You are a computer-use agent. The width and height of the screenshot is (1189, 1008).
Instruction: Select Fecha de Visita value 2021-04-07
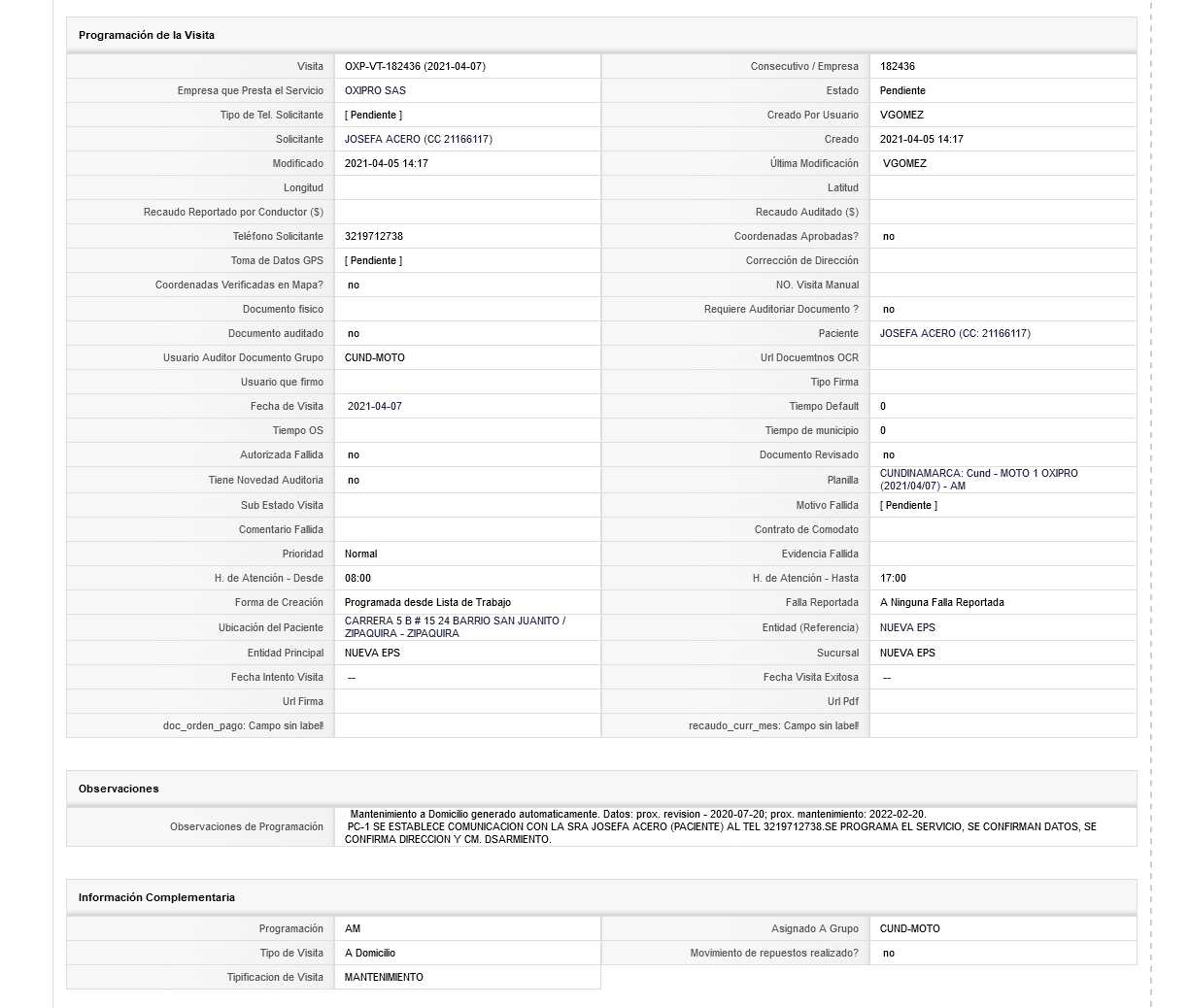tap(375, 406)
